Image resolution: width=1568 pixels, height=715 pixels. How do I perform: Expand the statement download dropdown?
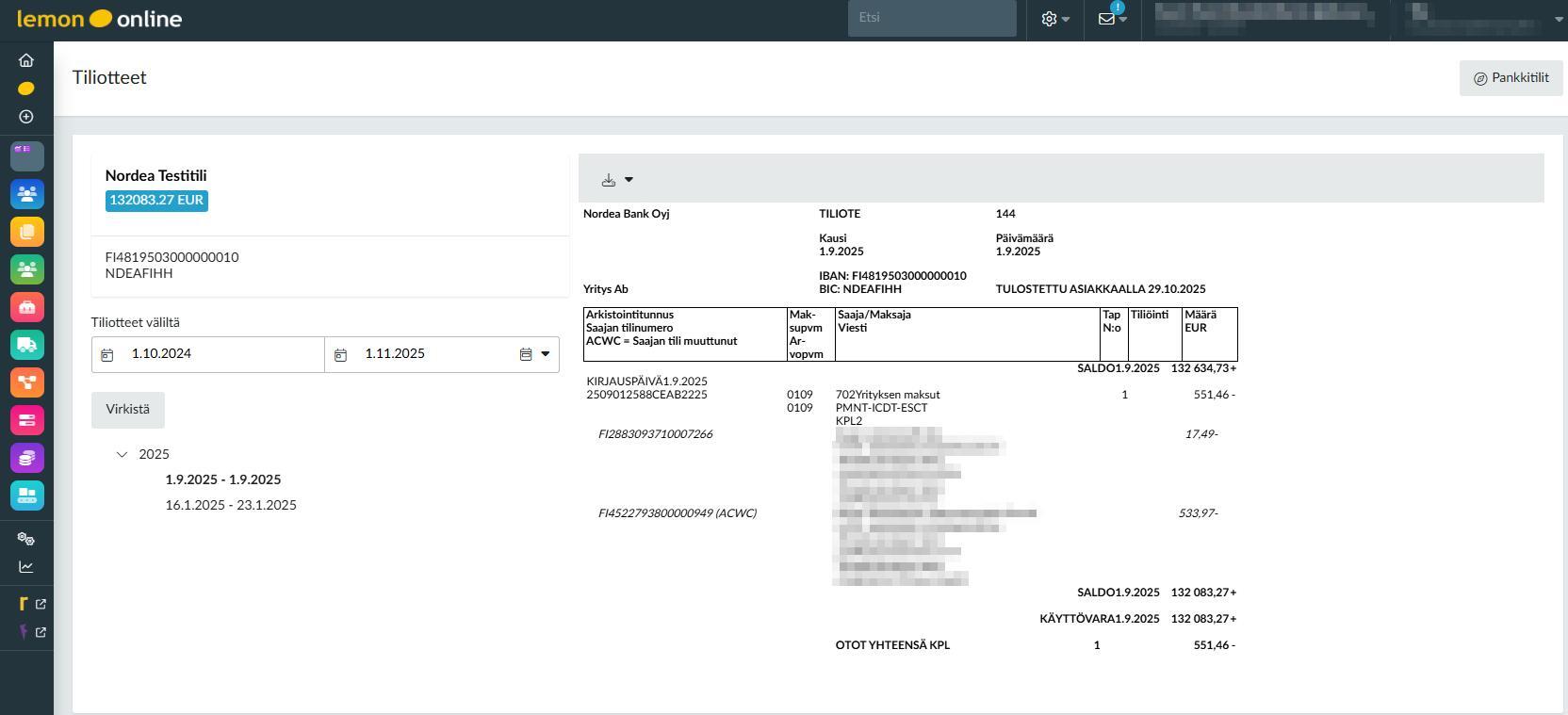617,180
